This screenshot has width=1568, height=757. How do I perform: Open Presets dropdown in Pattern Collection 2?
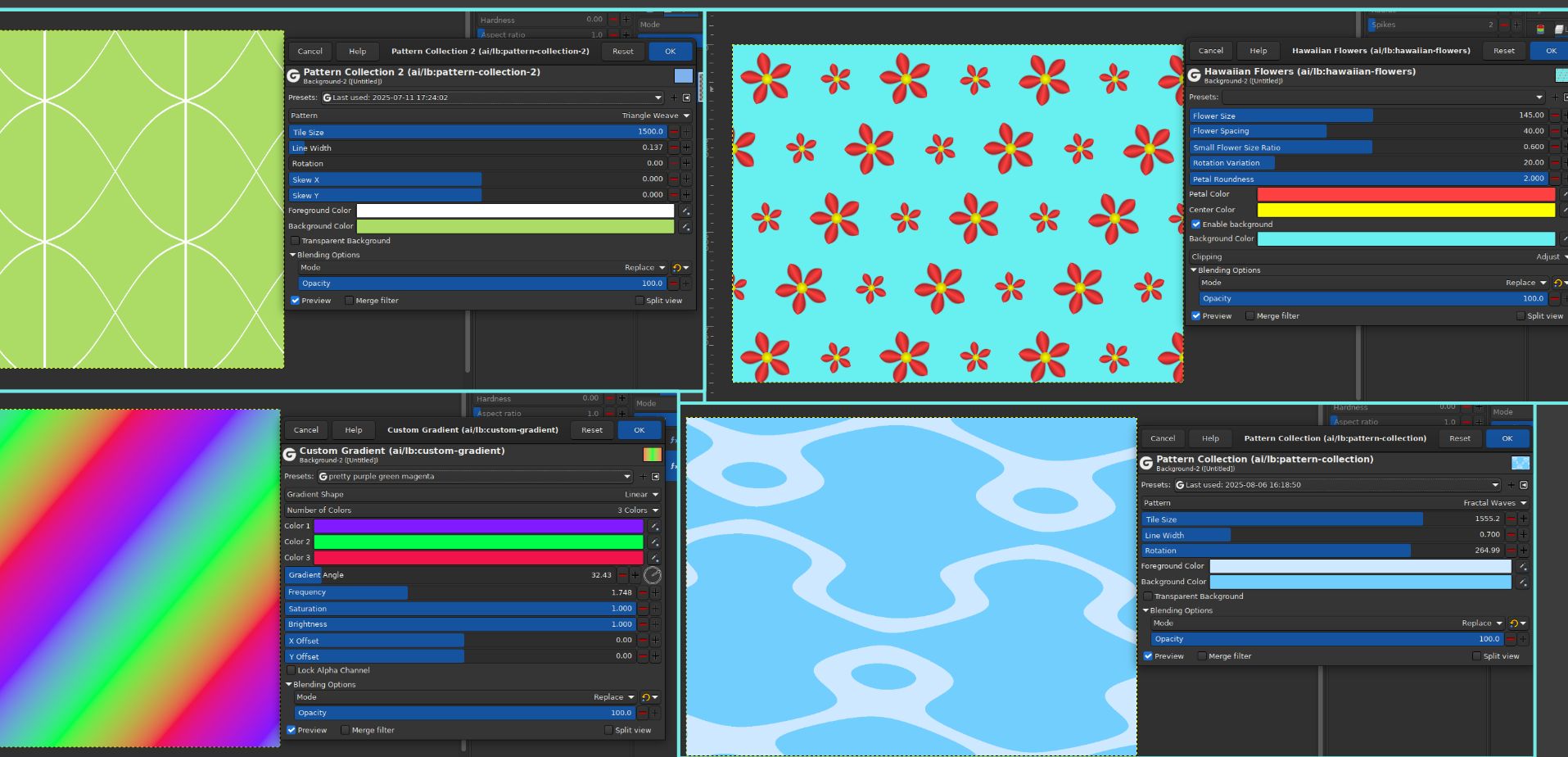pyautogui.click(x=492, y=97)
